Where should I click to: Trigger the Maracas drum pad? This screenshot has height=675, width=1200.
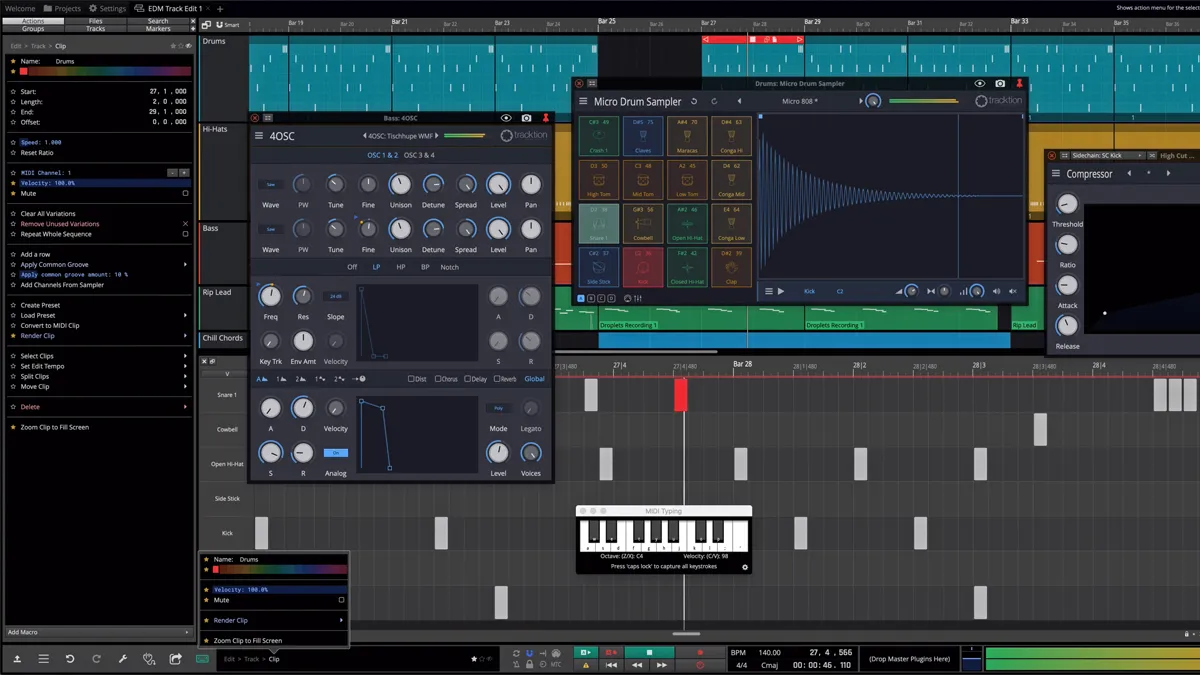pyautogui.click(x=687, y=136)
